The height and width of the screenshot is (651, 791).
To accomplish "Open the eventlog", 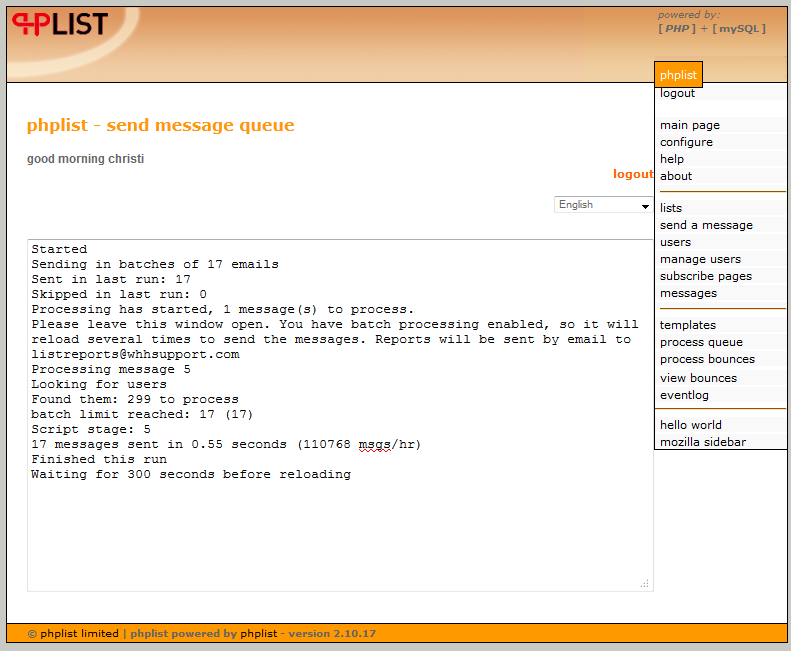I will coord(684,395).
